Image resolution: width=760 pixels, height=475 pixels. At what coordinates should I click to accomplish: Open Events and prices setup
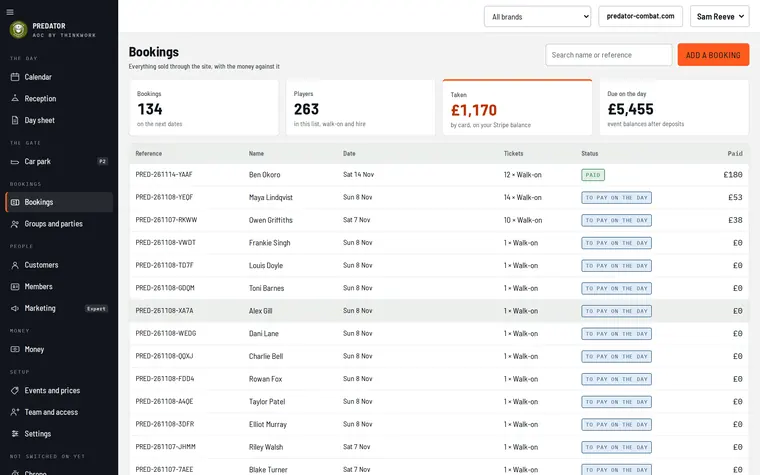(59, 390)
